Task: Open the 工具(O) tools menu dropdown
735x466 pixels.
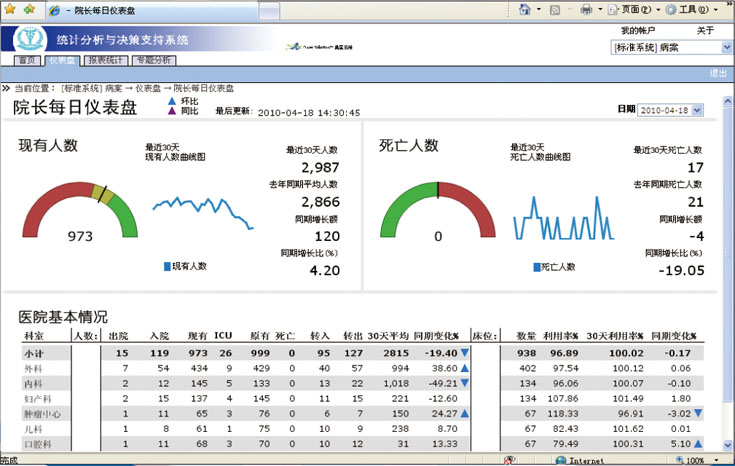Action: (716, 9)
